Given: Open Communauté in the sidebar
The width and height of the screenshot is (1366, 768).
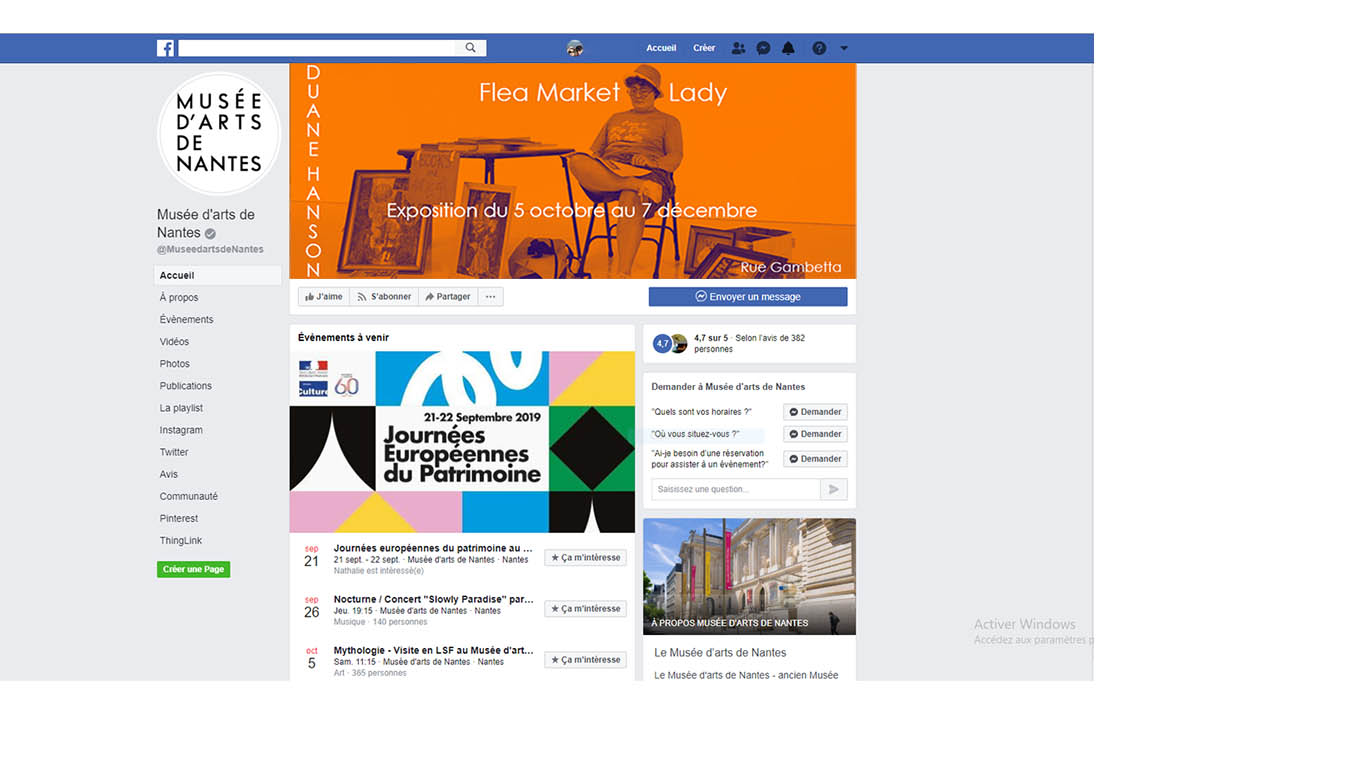Looking at the screenshot, I should 188,496.
